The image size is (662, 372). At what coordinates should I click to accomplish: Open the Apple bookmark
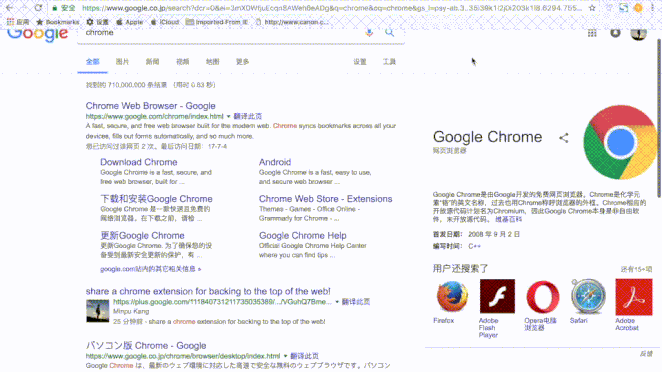pyautogui.click(x=130, y=22)
